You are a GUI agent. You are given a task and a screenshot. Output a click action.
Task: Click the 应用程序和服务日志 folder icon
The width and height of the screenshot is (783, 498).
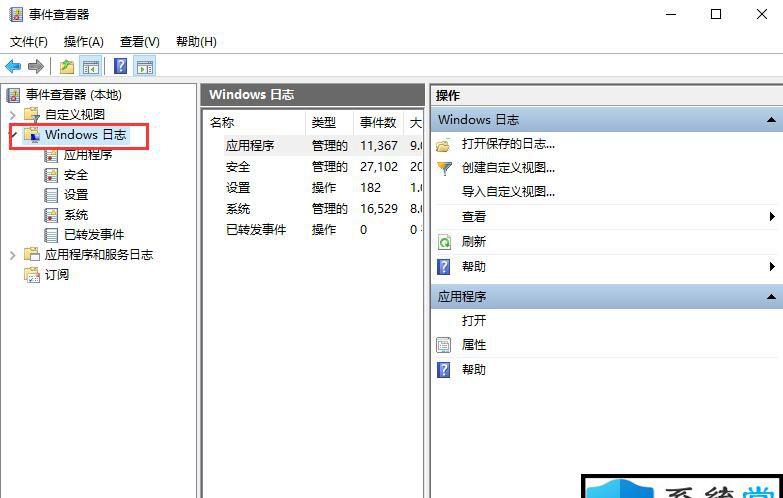tap(32, 255)
